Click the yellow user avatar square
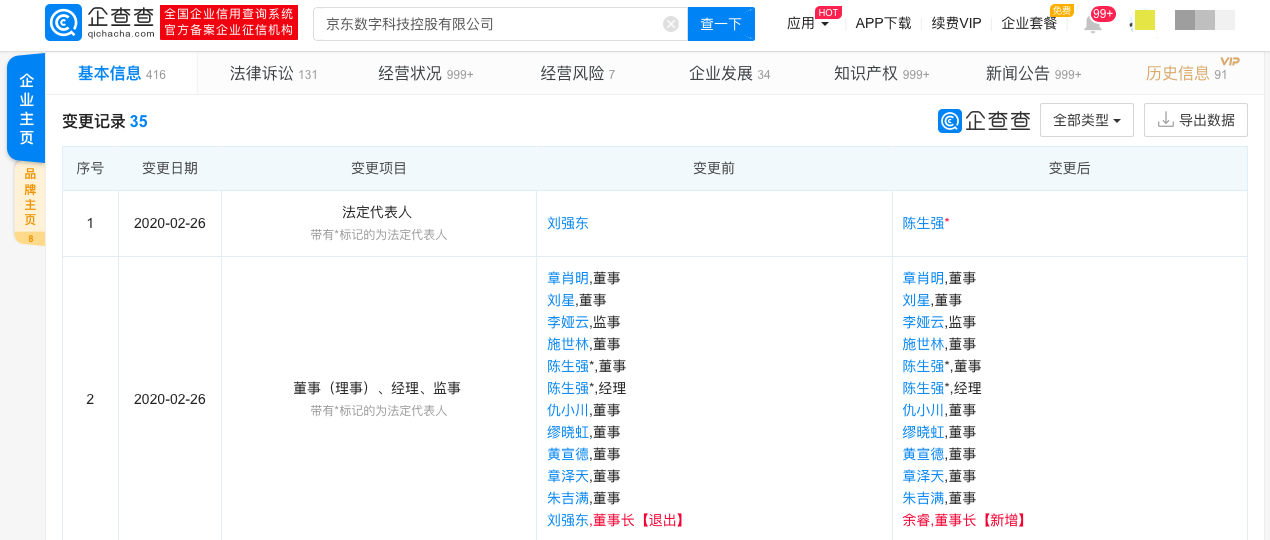Viewport: 1270px width, 540px height. pyautogui.click(x=1145, y=20)
